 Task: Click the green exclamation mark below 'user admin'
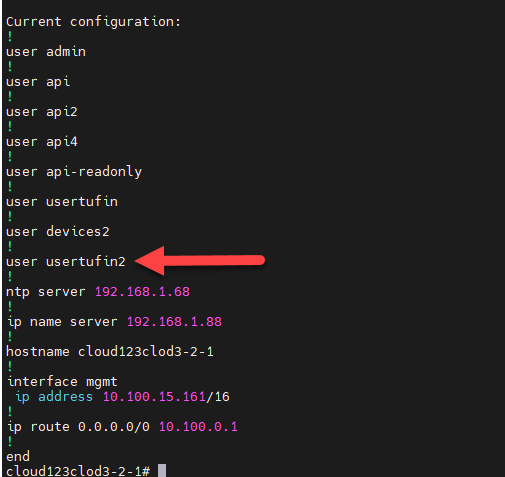pyautogui.click(x=10, y=66)
